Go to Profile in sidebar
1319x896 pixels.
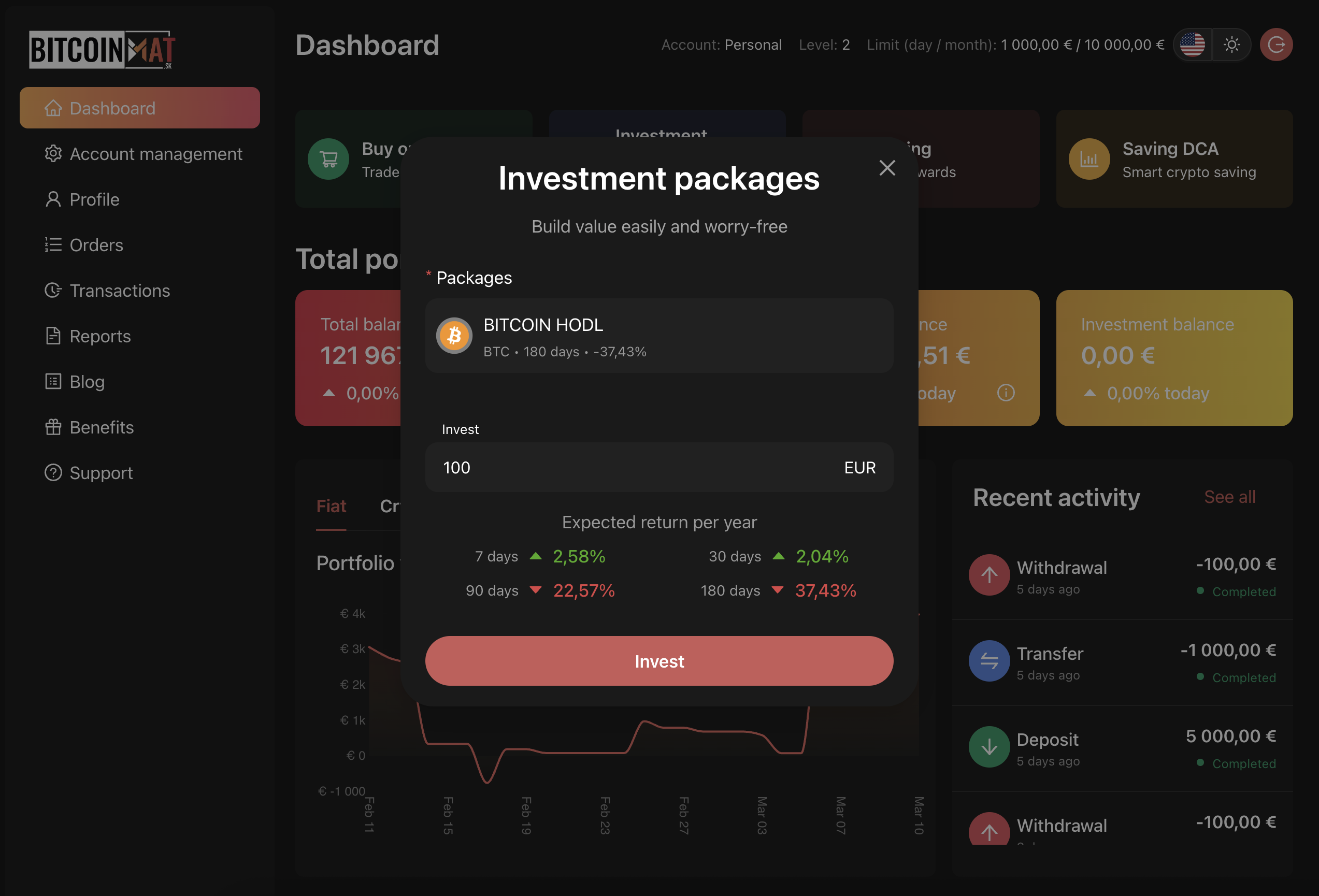click(94, 199)
